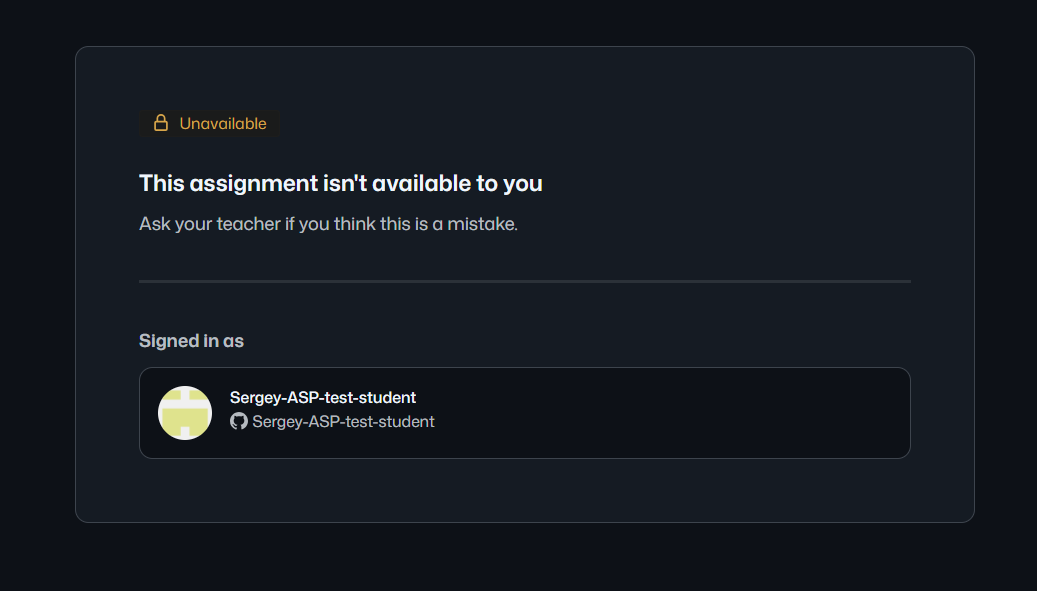The width and height of the screenshot is (1037, 591).
Task: Click the Ask your teacher message
Action: (328, 224)
